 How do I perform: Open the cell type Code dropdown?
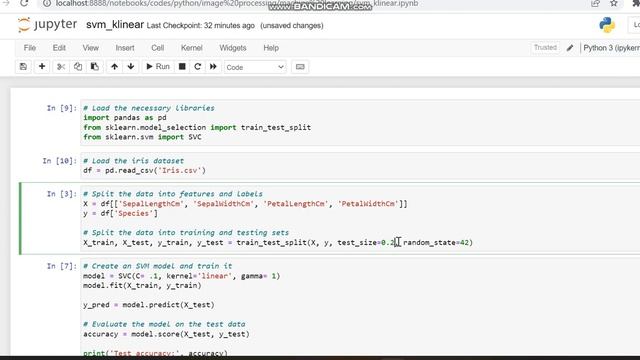(255, 67)
